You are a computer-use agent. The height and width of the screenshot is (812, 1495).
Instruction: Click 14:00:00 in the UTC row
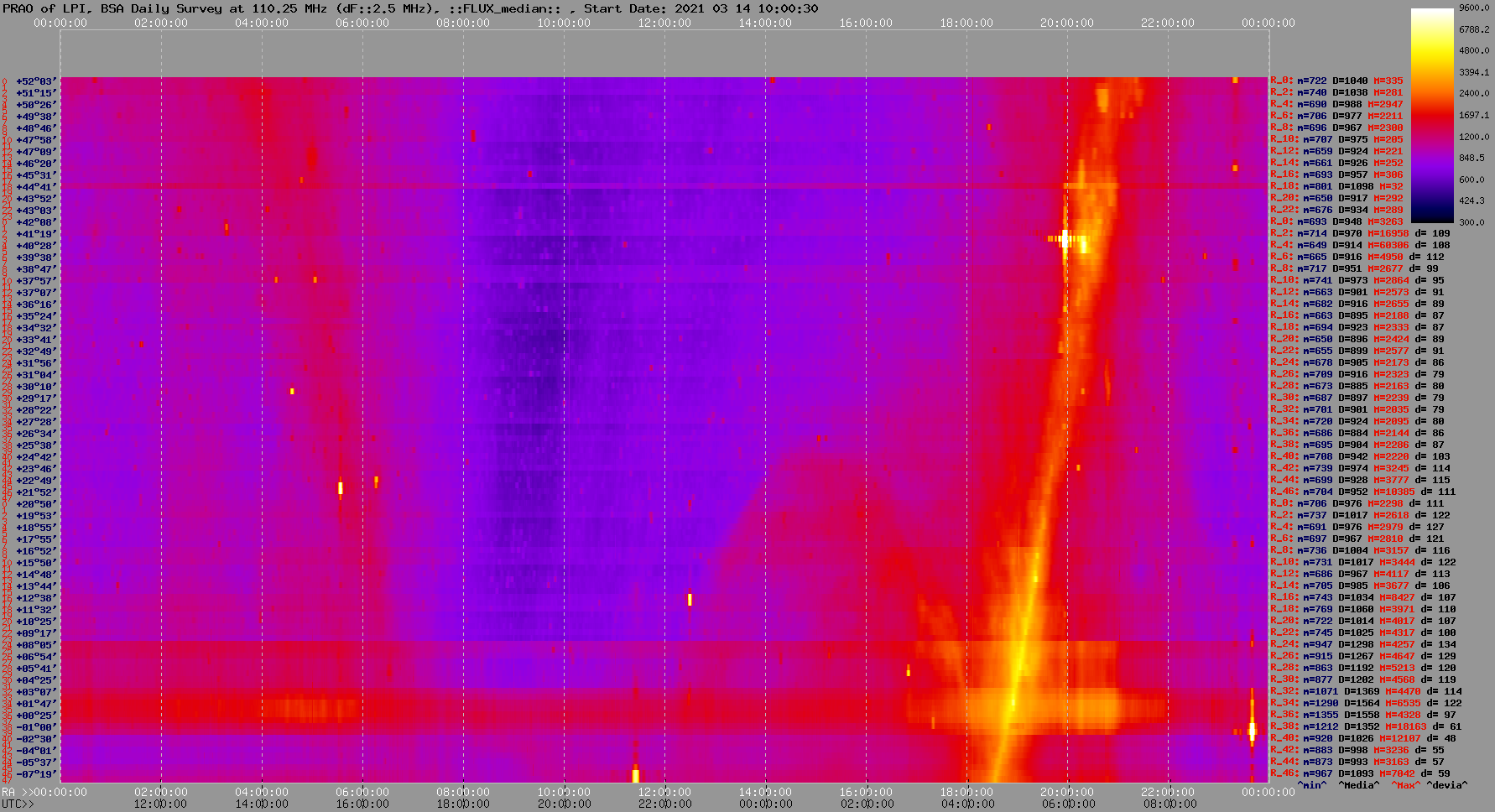(262, 804)
